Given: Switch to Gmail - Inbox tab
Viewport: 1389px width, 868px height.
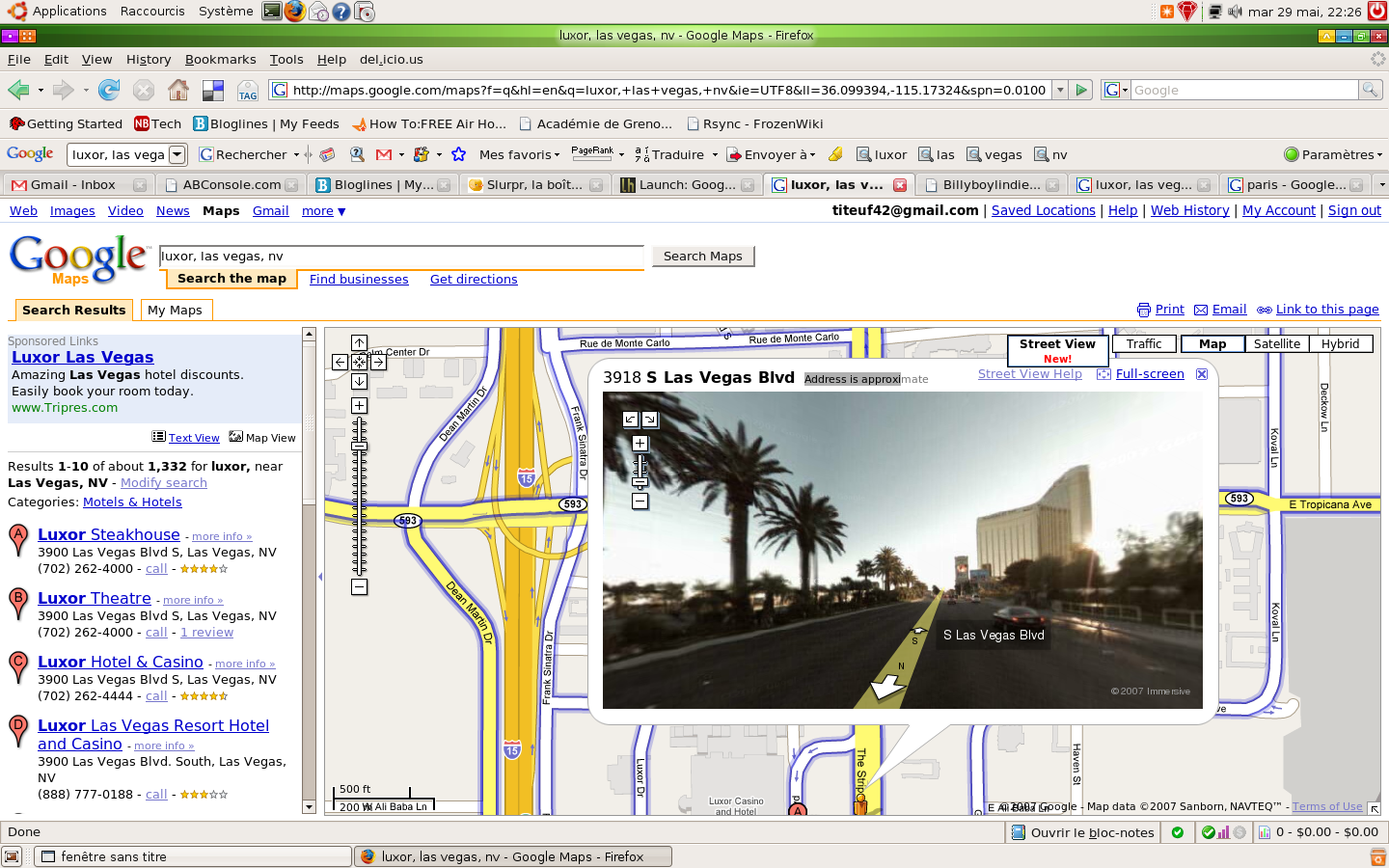Looking at the screenshot, I should click(78, 184).
